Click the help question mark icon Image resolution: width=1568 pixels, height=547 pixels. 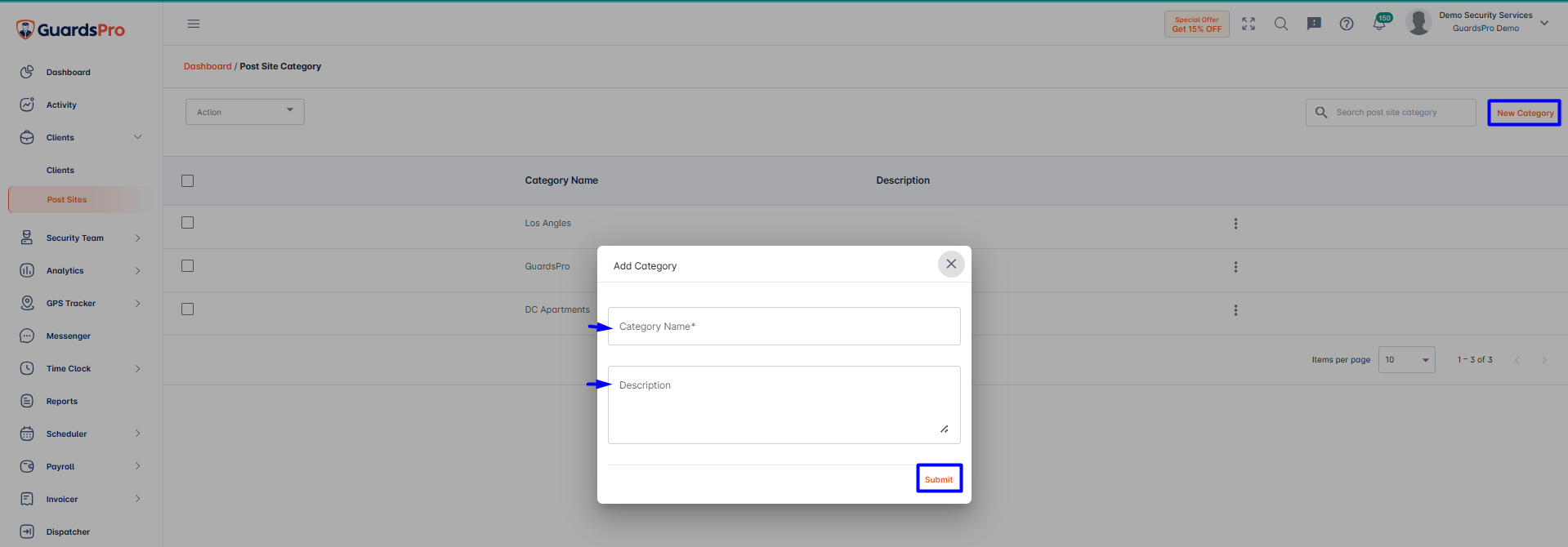click(1347, 24)
